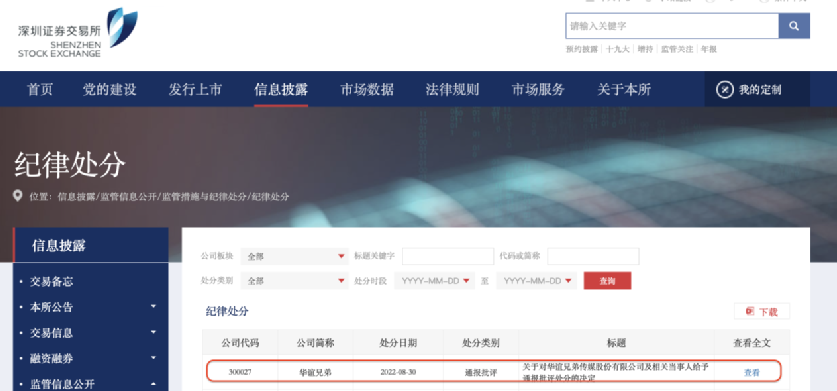Open the 公司板块 dropdown
Image resolution: width=837 pixels, height=391 pixels.
point(295,256)
